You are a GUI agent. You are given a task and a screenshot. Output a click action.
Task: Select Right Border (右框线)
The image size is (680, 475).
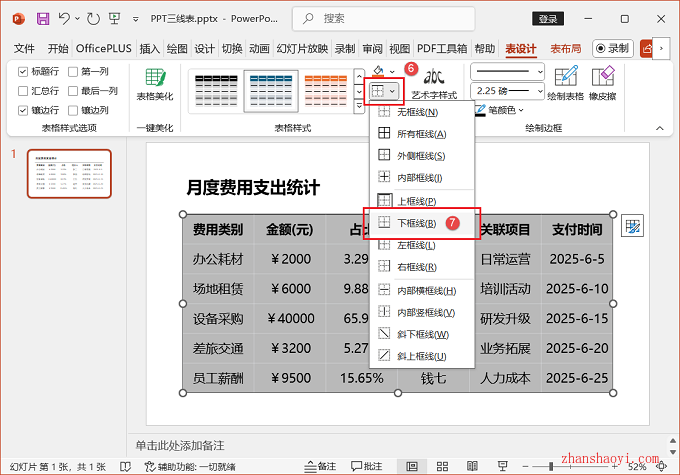tap(422, 267)
